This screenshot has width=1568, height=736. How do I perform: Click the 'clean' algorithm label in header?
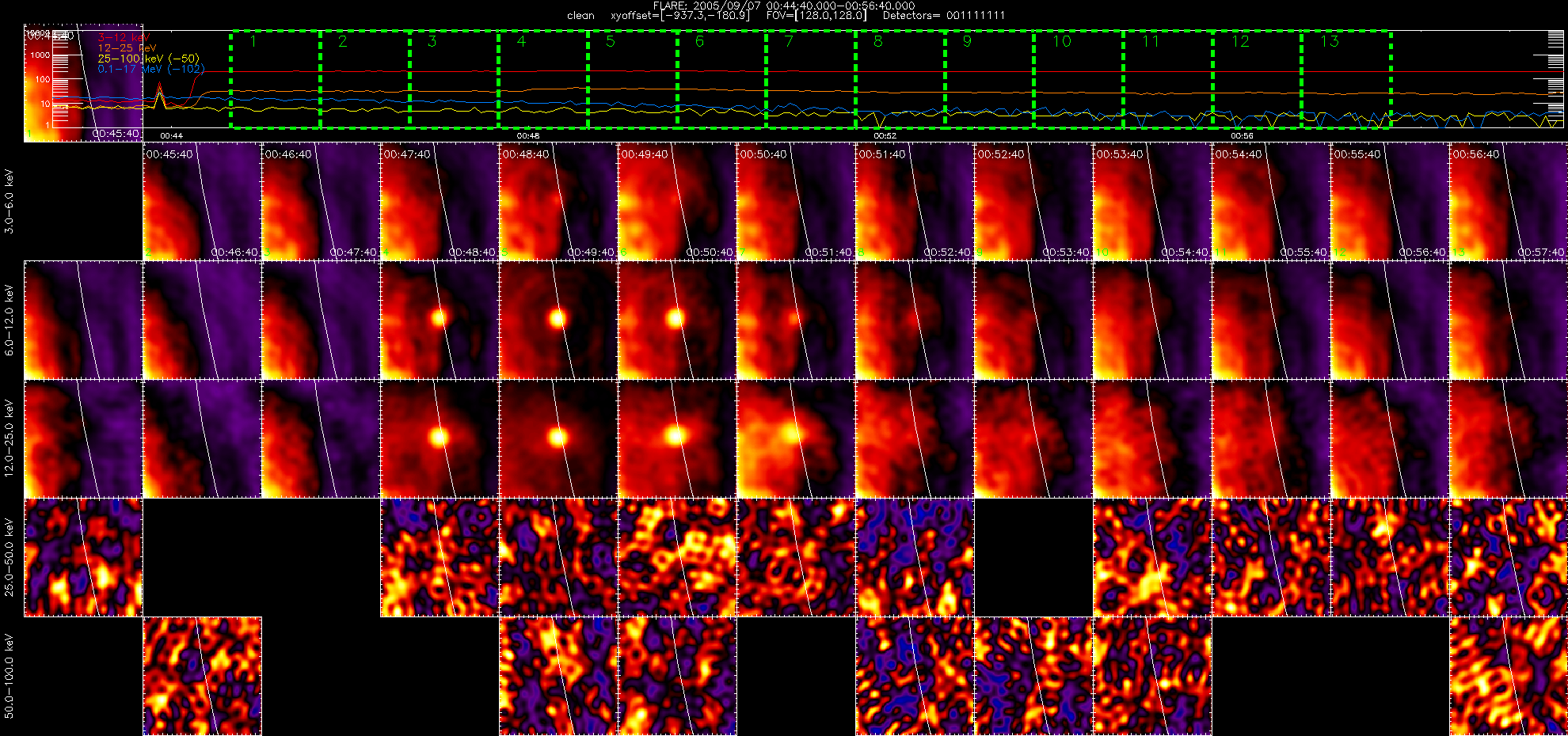(580, 15)
